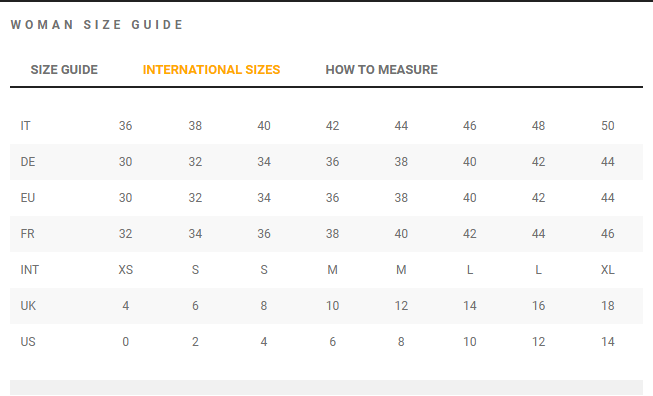Screen dimensions: 653x396
Task: Select value 38 in the IT row
Action: (195, 126)
